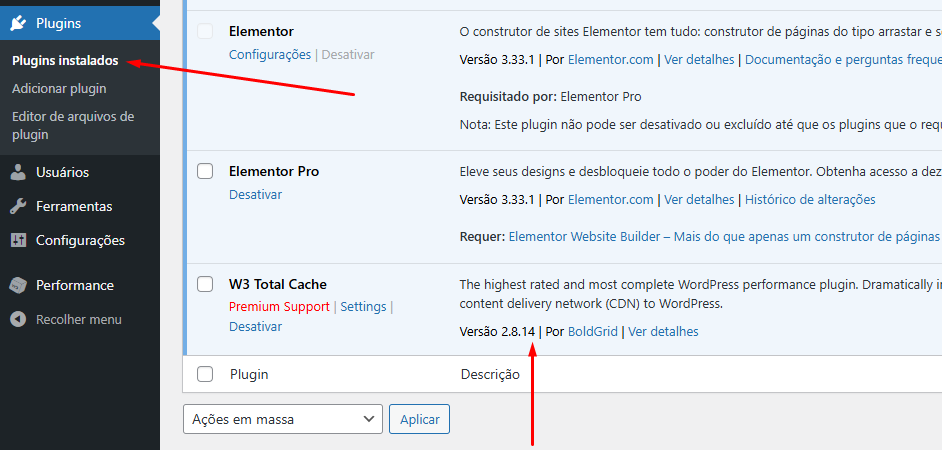Click Ver detalhes in Elementor row

[699, 60]
